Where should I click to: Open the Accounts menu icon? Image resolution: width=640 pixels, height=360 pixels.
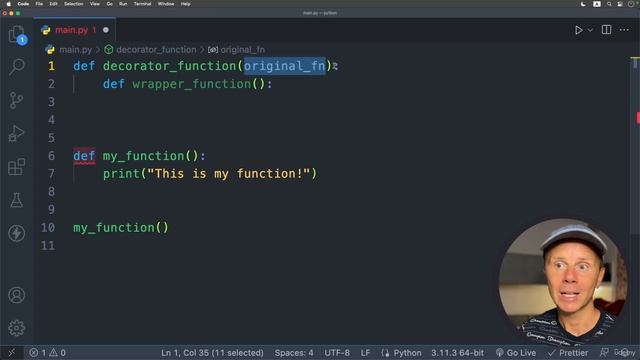coord(16,295)
